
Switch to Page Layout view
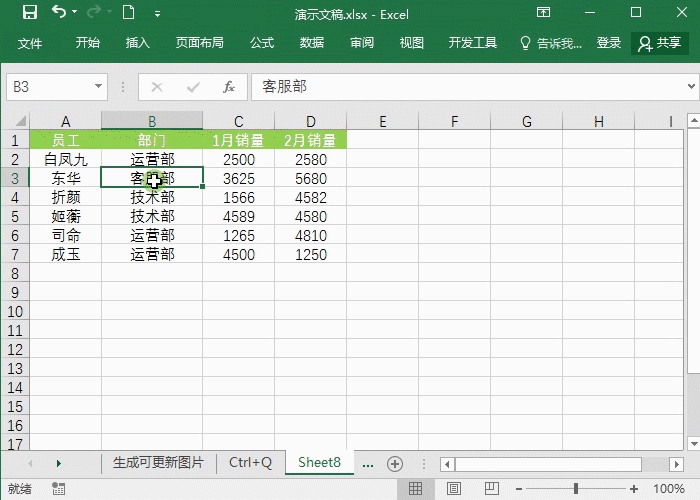pos(451,489)
